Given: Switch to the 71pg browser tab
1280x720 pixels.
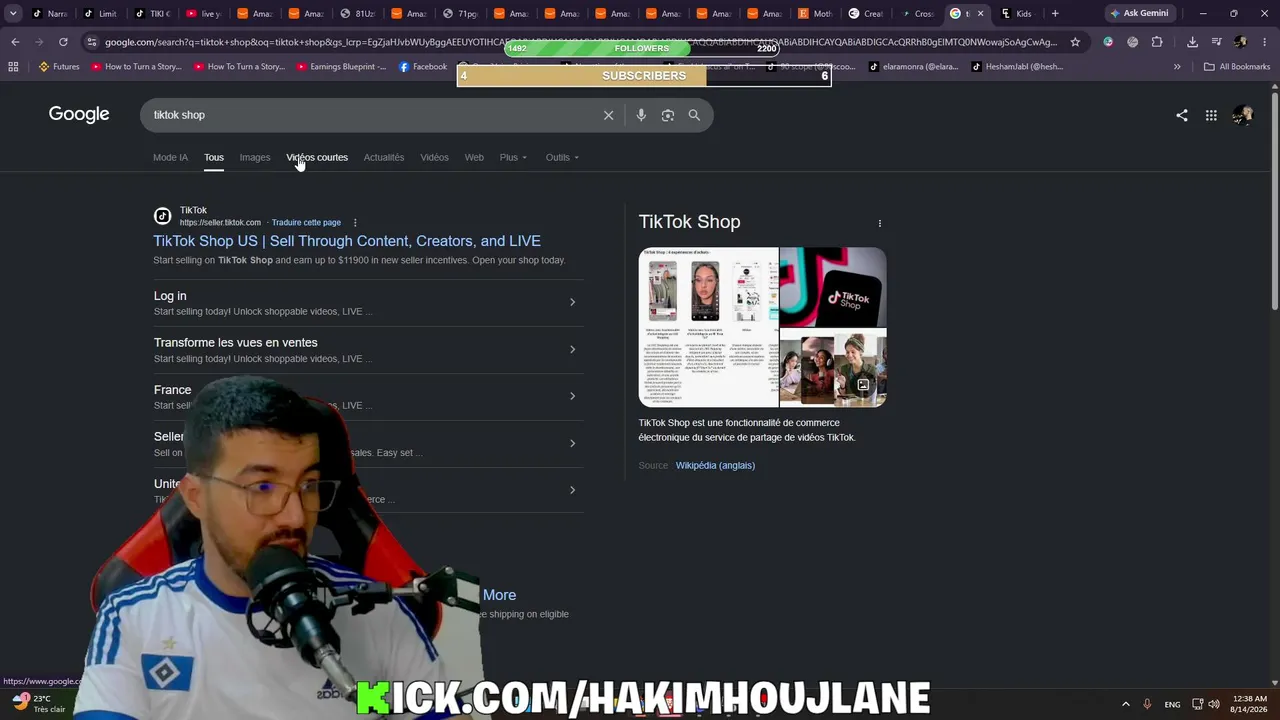Looking at the screenshot, I should click(461, 14).
